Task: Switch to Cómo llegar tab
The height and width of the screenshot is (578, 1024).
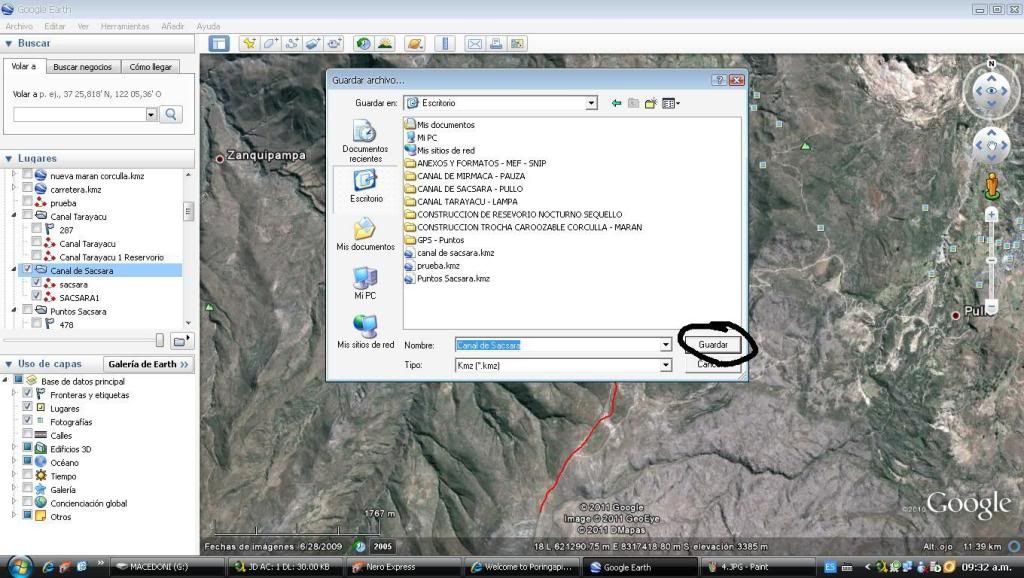Action: tap(150, 67)
